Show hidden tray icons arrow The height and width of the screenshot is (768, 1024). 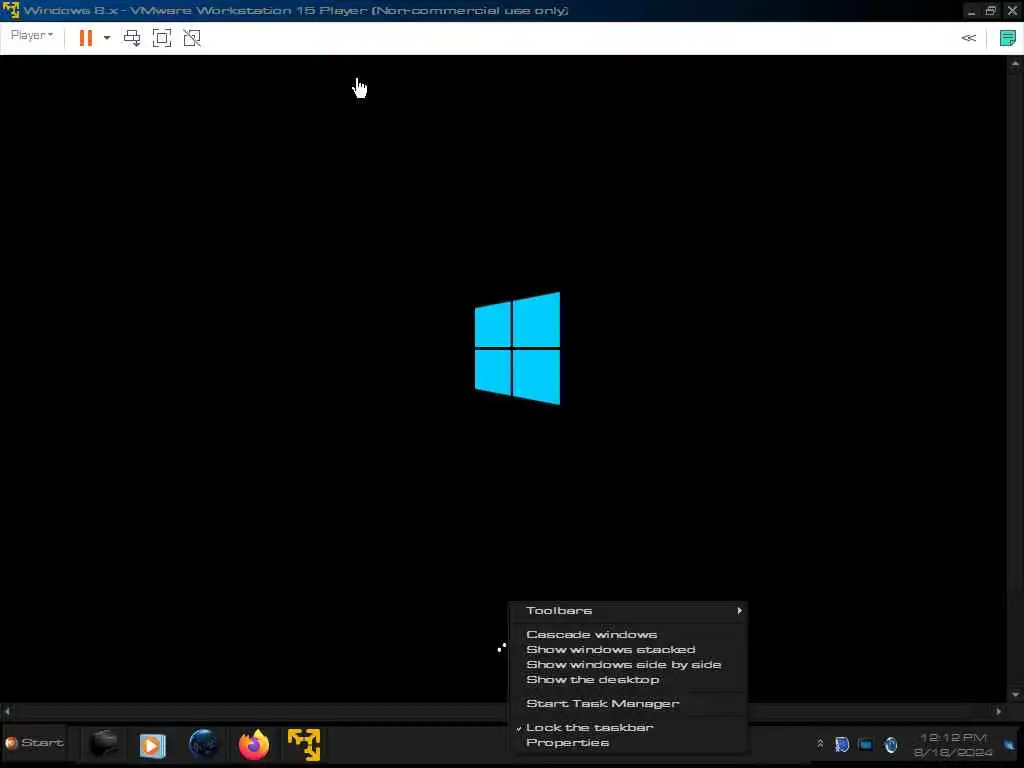click(x=820, y=744)
